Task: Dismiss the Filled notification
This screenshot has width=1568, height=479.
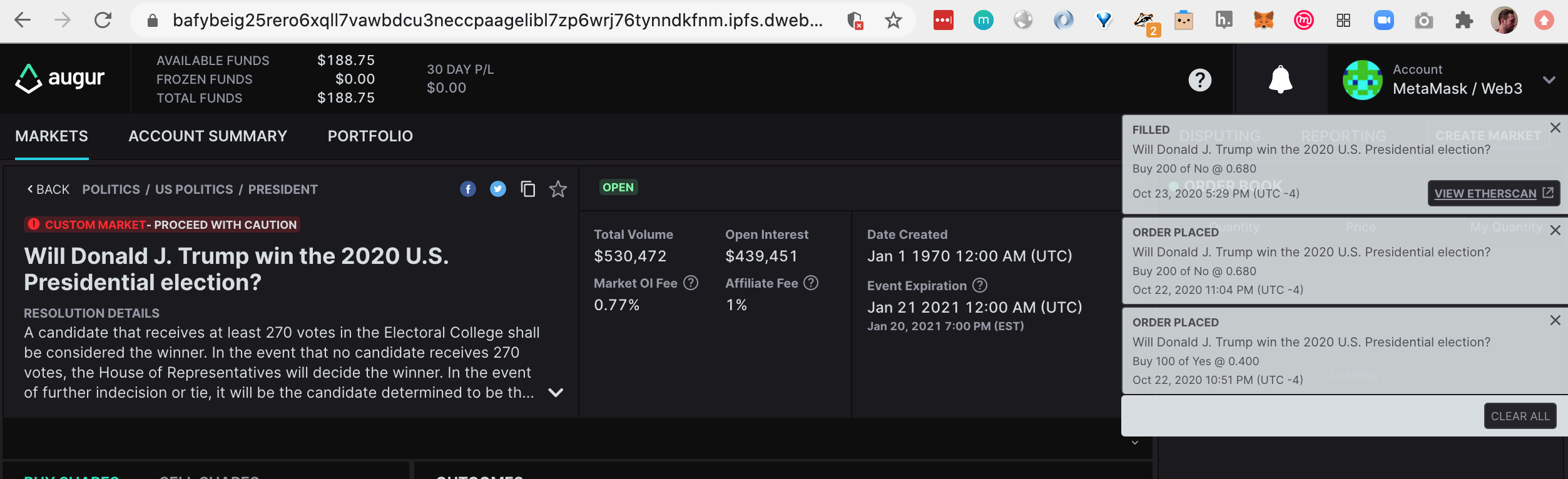Action: 1555,128
